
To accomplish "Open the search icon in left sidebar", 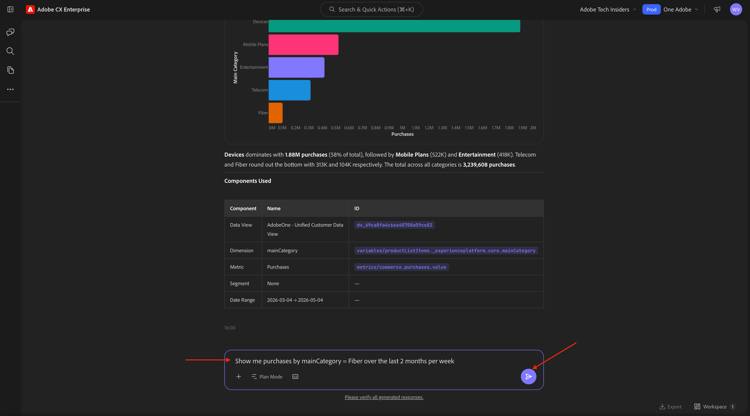I will (x=10, y=51).
